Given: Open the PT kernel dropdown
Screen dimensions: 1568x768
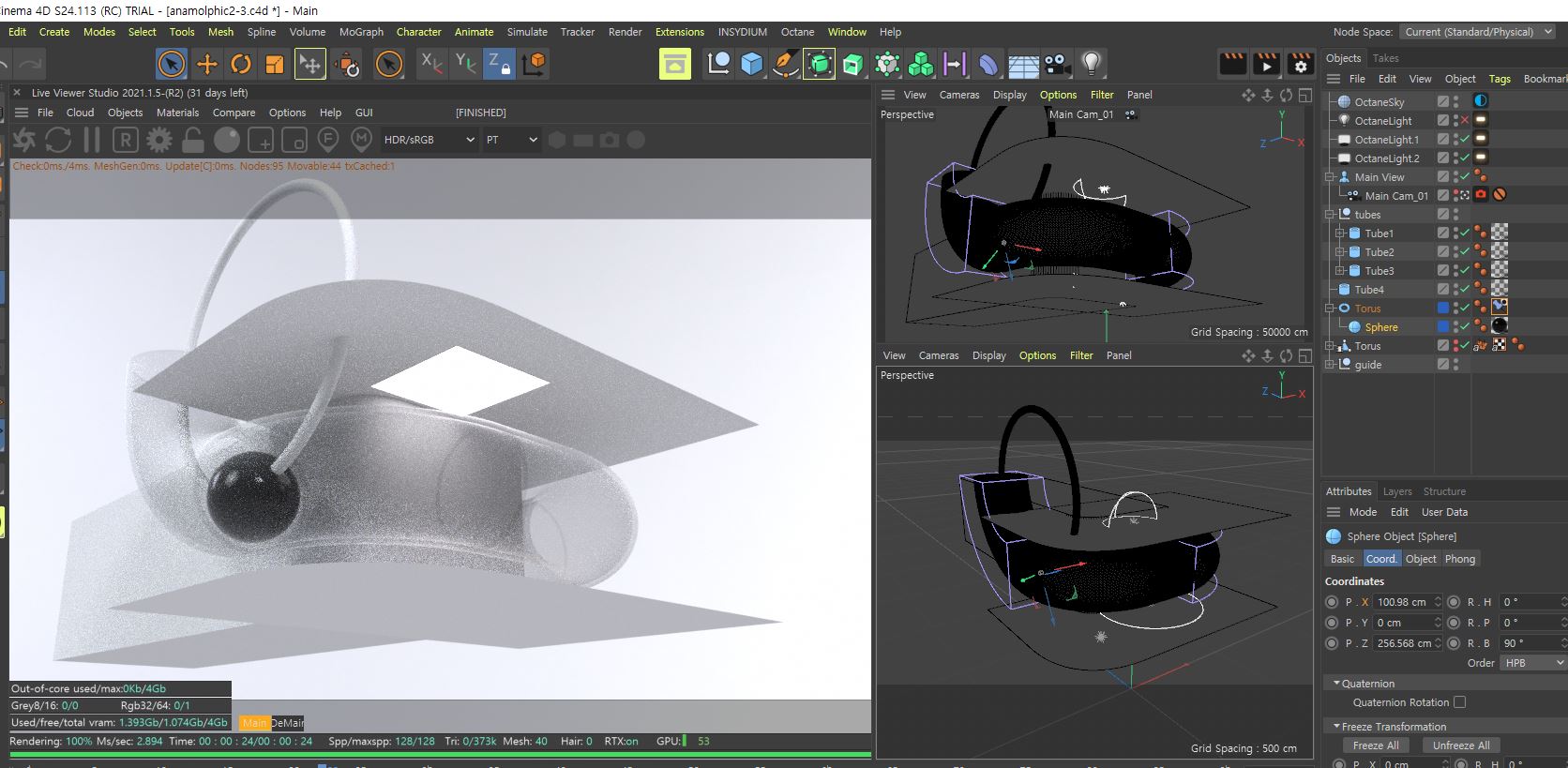Looking at the screenshot, I should [x=512, y=140].
